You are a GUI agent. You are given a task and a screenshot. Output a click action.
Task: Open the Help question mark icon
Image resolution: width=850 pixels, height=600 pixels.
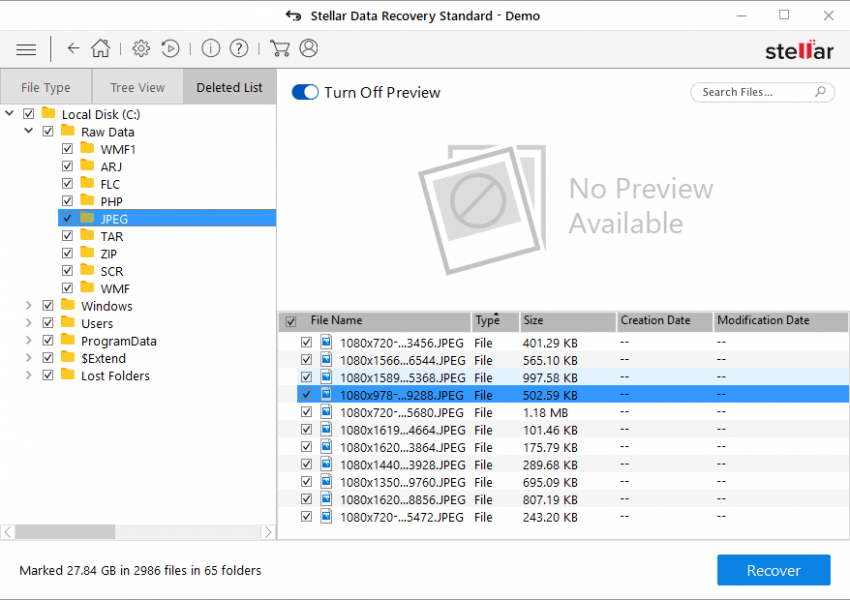coord(239,49)
